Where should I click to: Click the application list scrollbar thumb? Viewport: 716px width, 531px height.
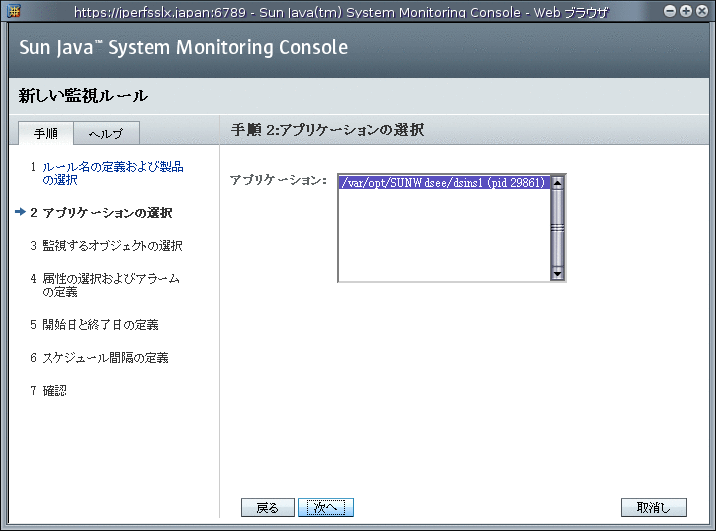tap(557, 228)
